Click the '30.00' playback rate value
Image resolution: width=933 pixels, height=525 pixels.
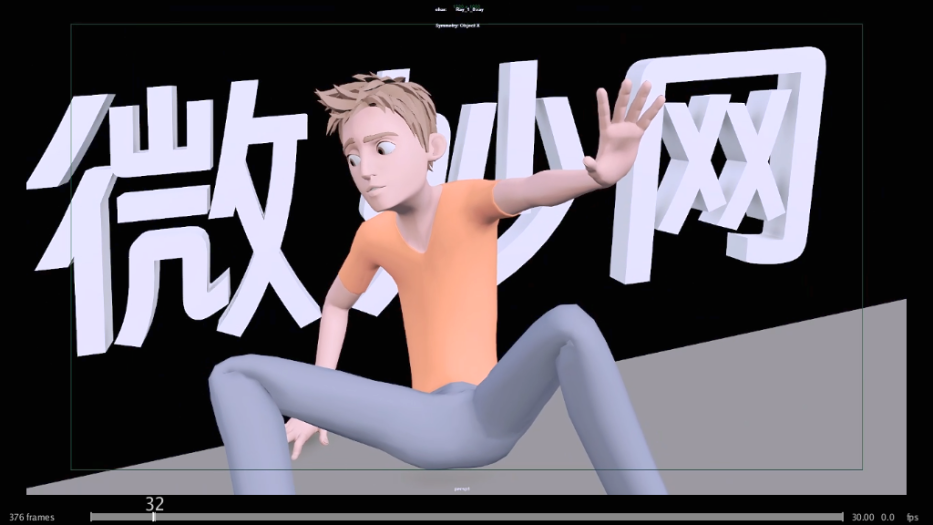pos(863,517)
